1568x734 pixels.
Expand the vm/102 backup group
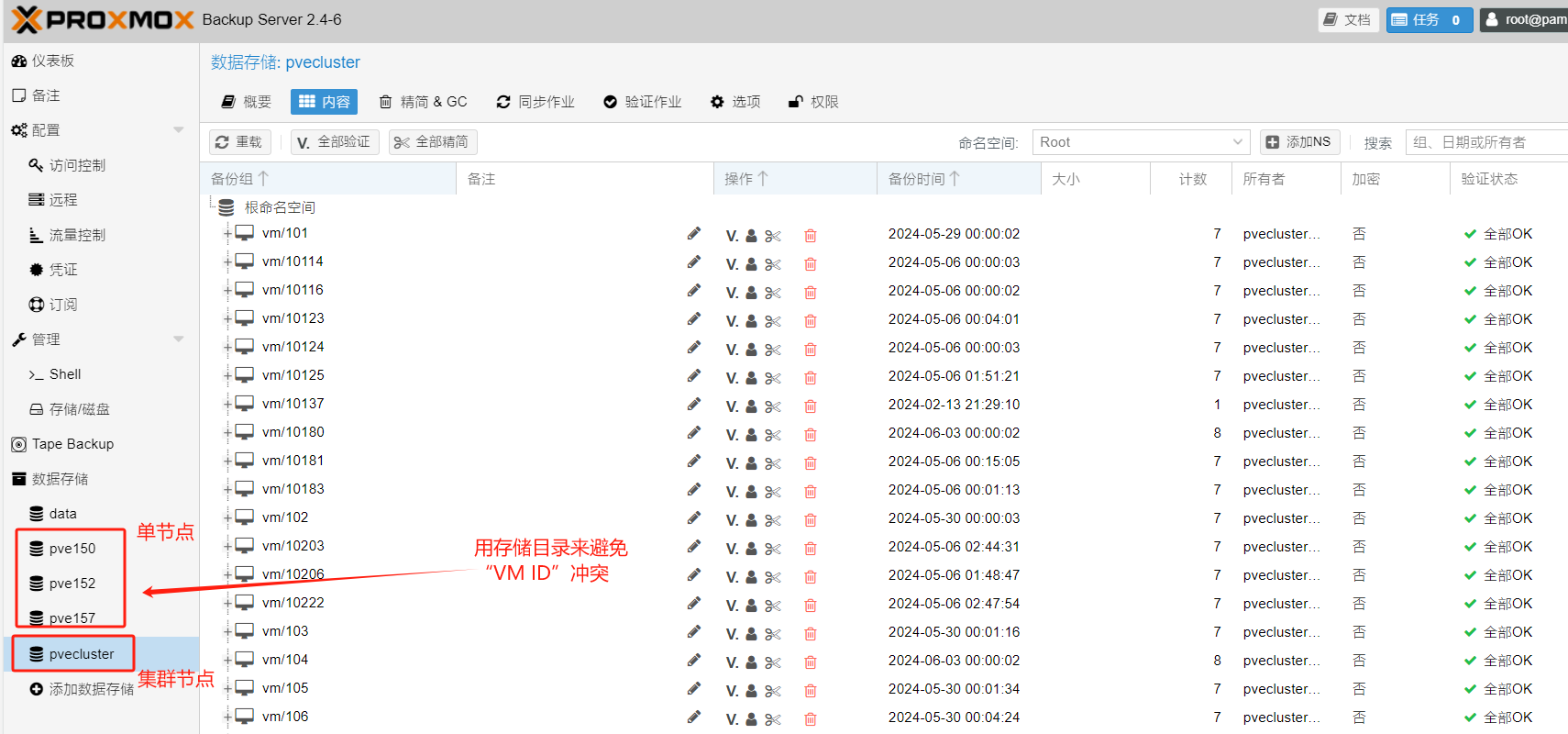[226, 518]
